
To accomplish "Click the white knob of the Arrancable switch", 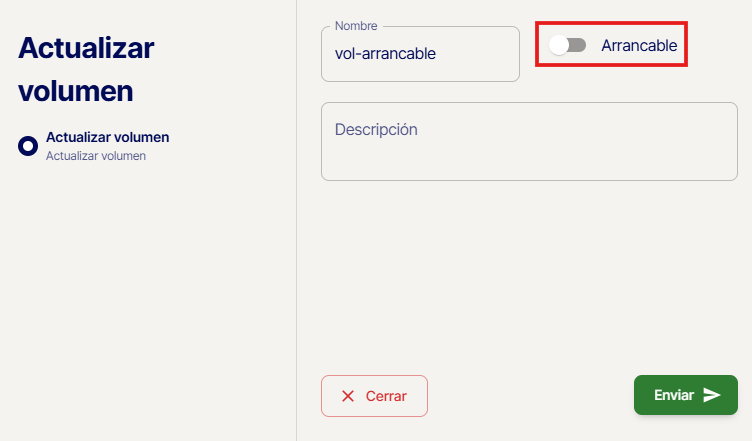I will click(559, 45).
